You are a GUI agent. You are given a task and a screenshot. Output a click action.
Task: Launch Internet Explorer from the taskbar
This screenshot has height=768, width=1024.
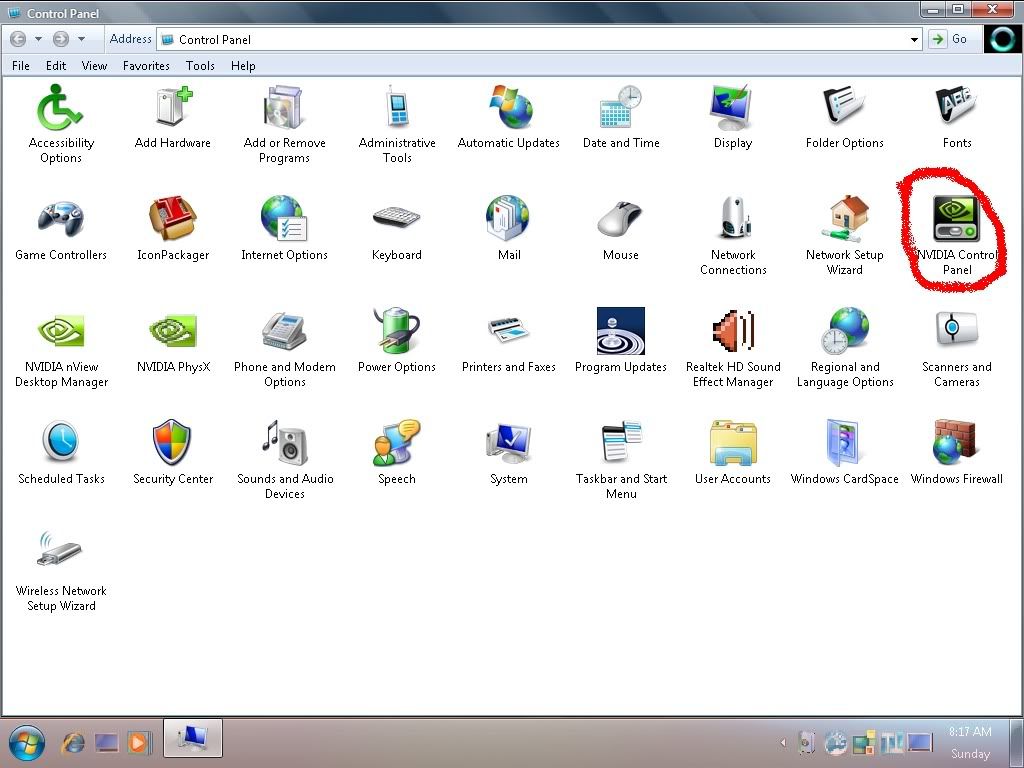(73, 743)
